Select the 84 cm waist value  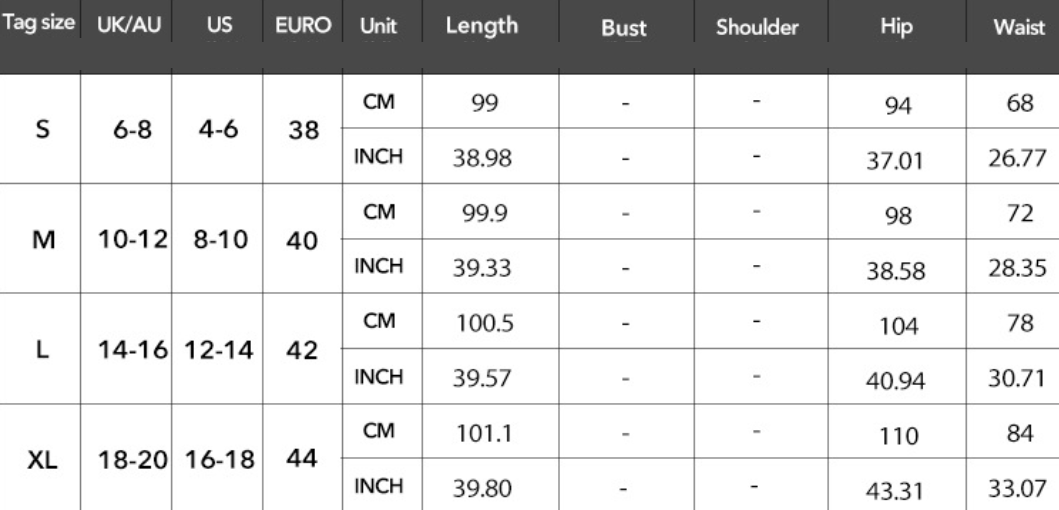[1019, 432]
